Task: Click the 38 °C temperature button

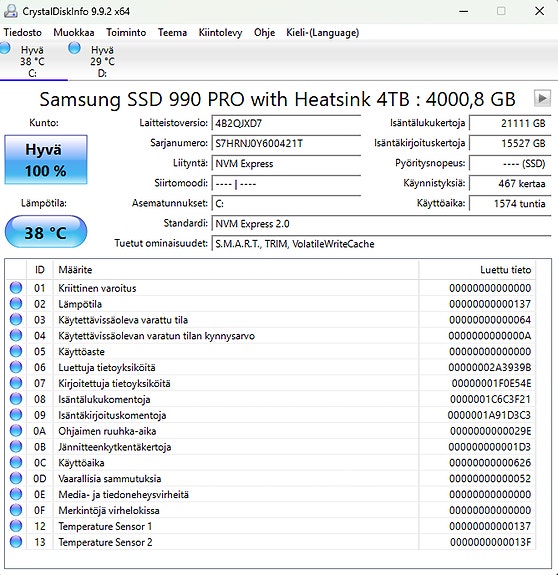Action: tap(46, 232)
